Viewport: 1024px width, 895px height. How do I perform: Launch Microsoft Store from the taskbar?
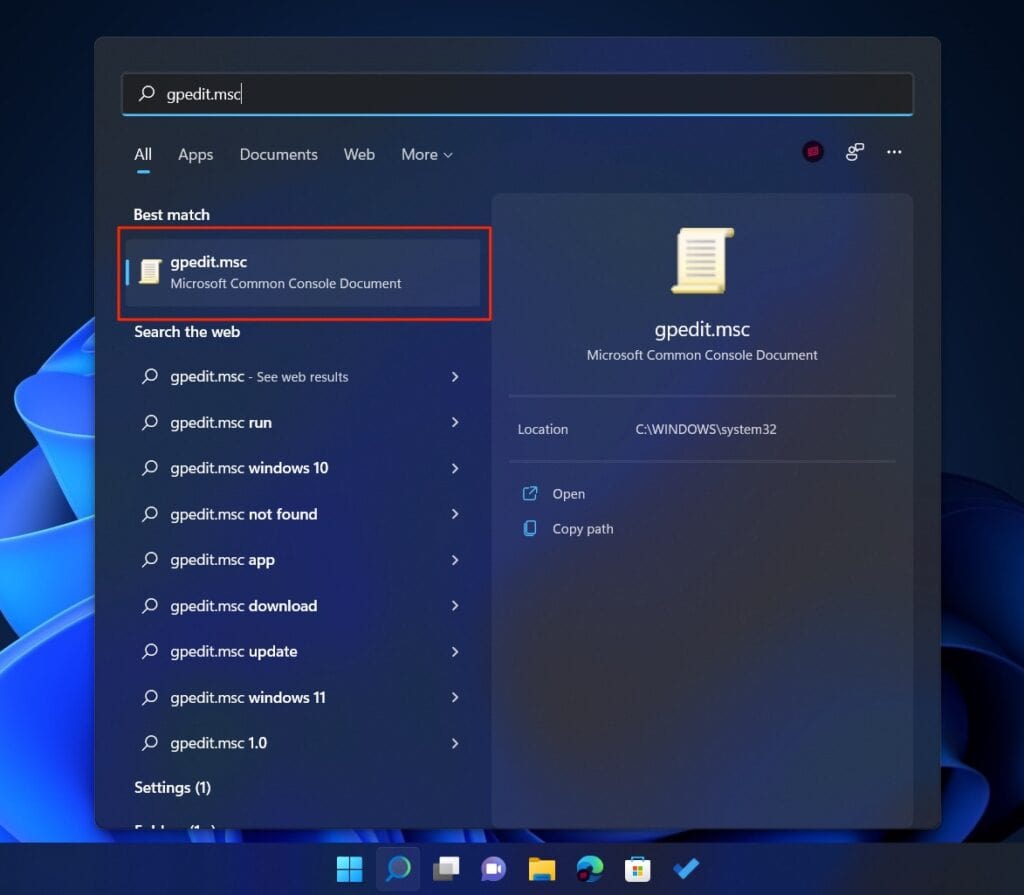pos(637,869)
